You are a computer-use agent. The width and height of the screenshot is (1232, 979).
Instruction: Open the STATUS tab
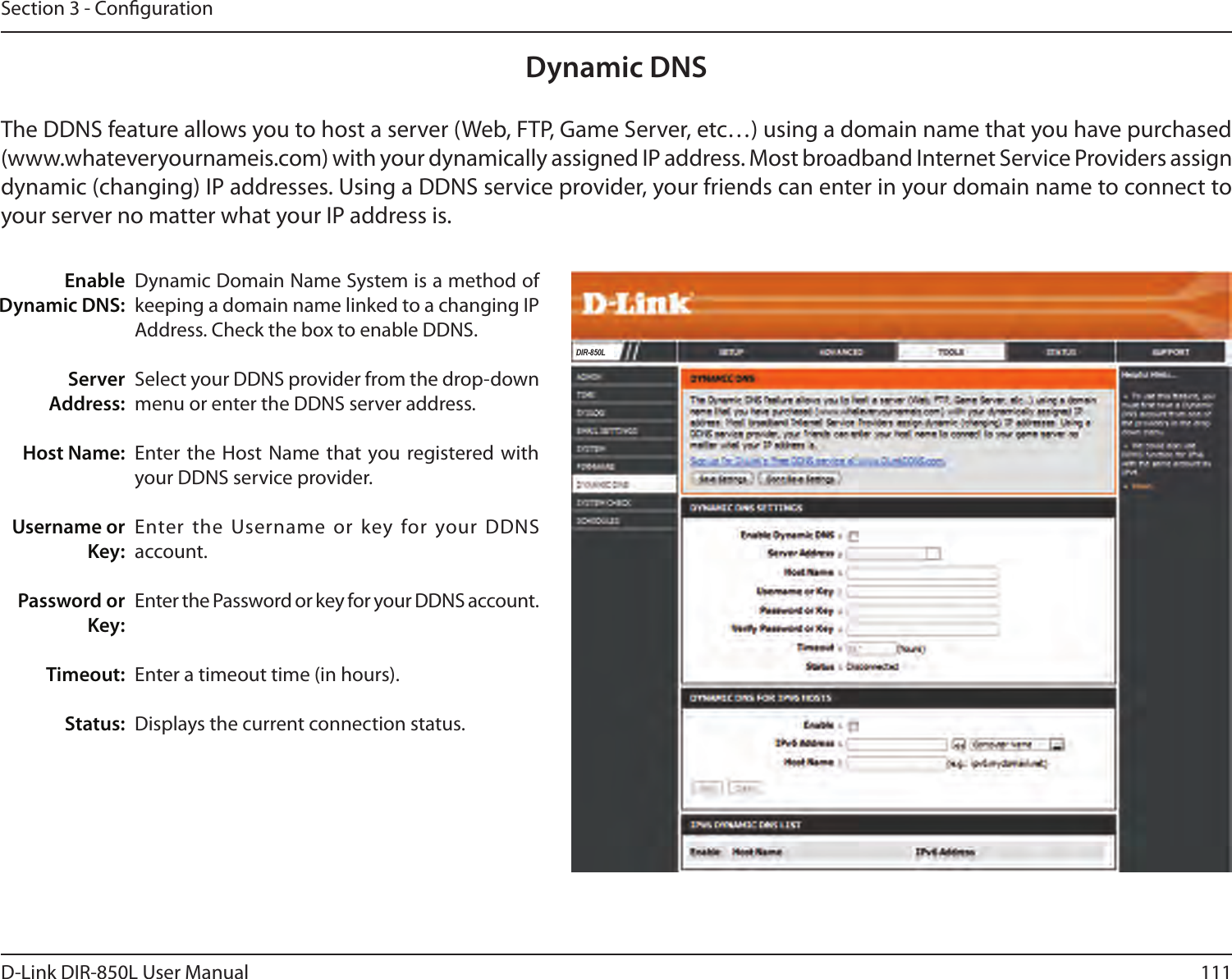(x=1060, y=352)
